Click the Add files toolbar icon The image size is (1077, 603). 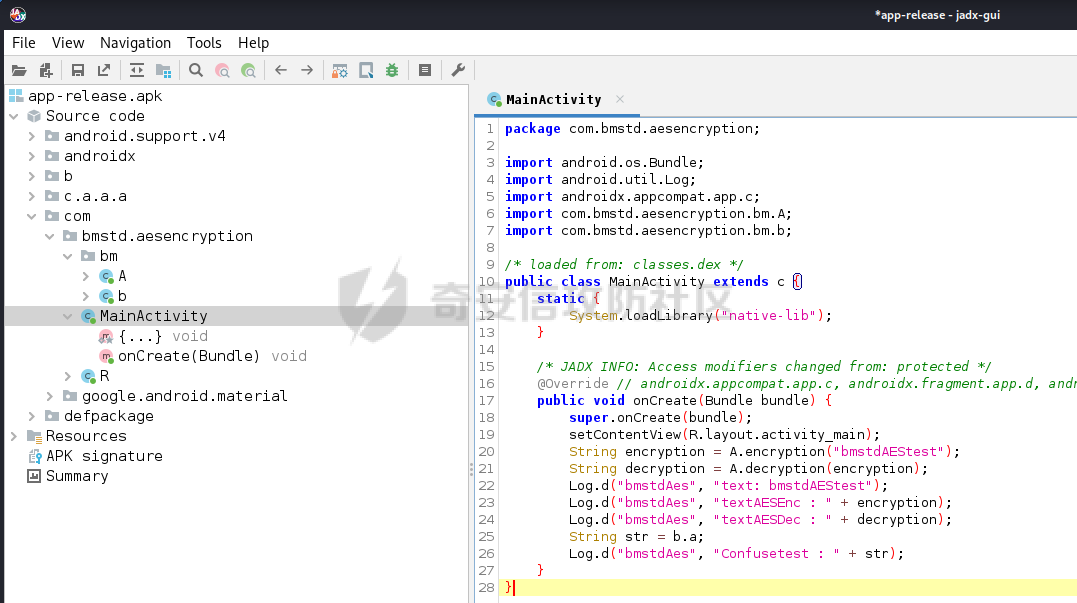tap(45, 70)
